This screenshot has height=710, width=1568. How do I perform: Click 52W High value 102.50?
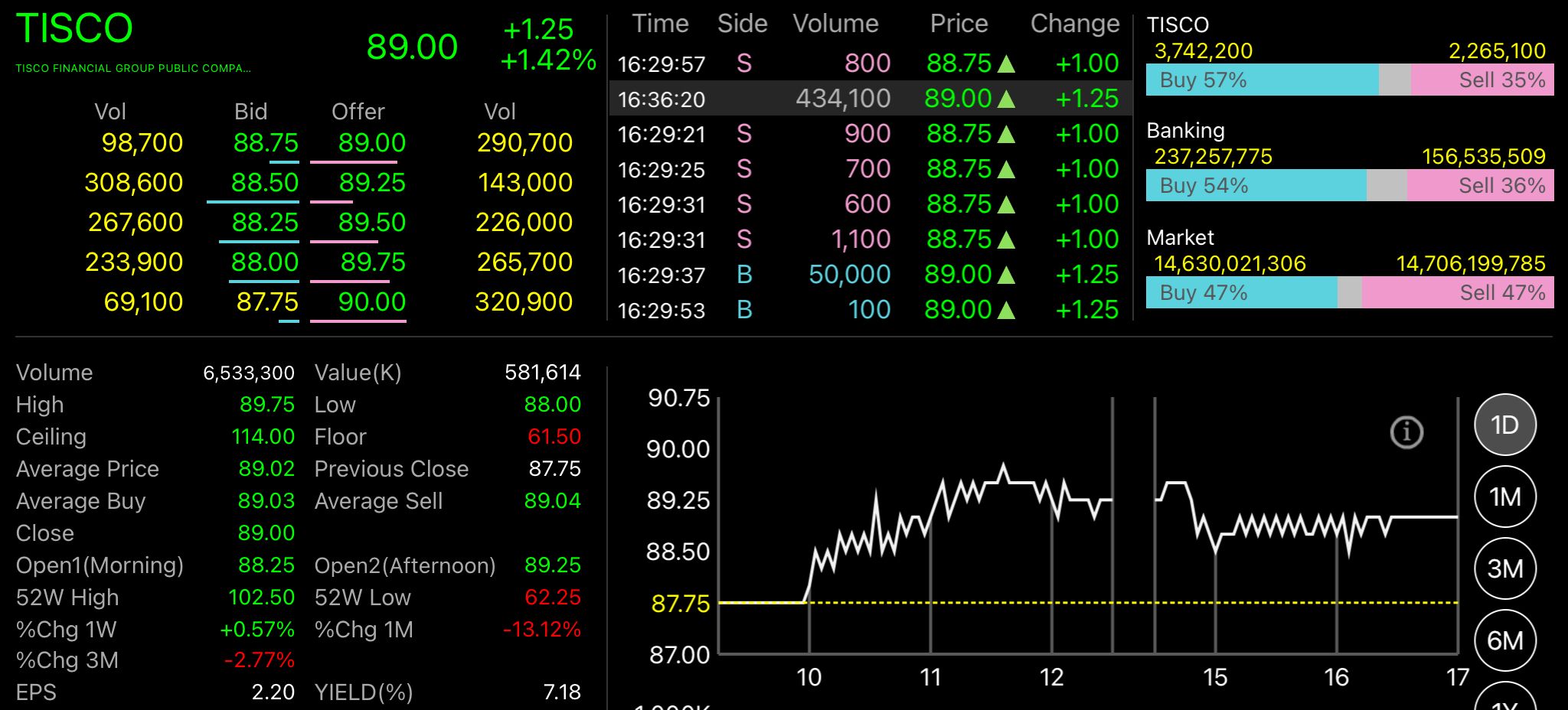(x=261, y=598)
